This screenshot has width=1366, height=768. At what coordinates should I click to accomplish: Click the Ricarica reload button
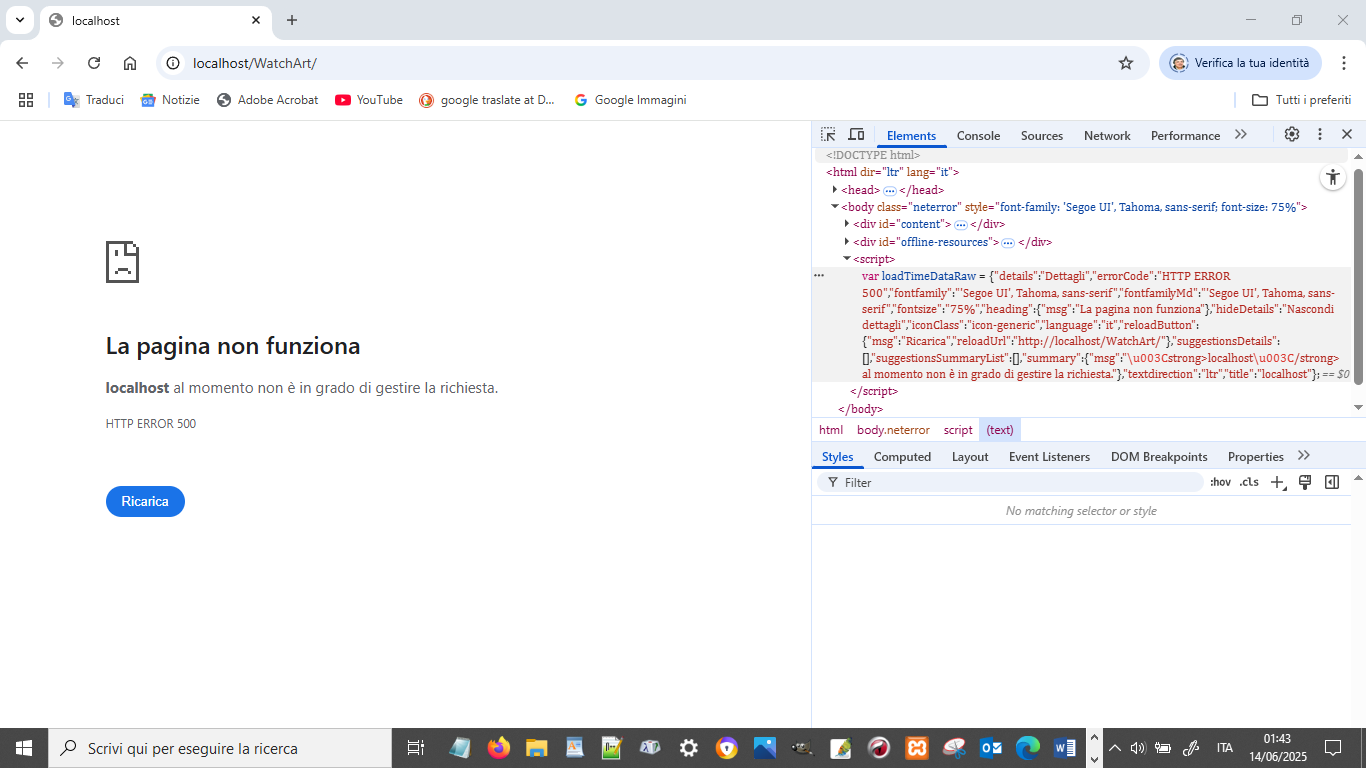point(145,501)
